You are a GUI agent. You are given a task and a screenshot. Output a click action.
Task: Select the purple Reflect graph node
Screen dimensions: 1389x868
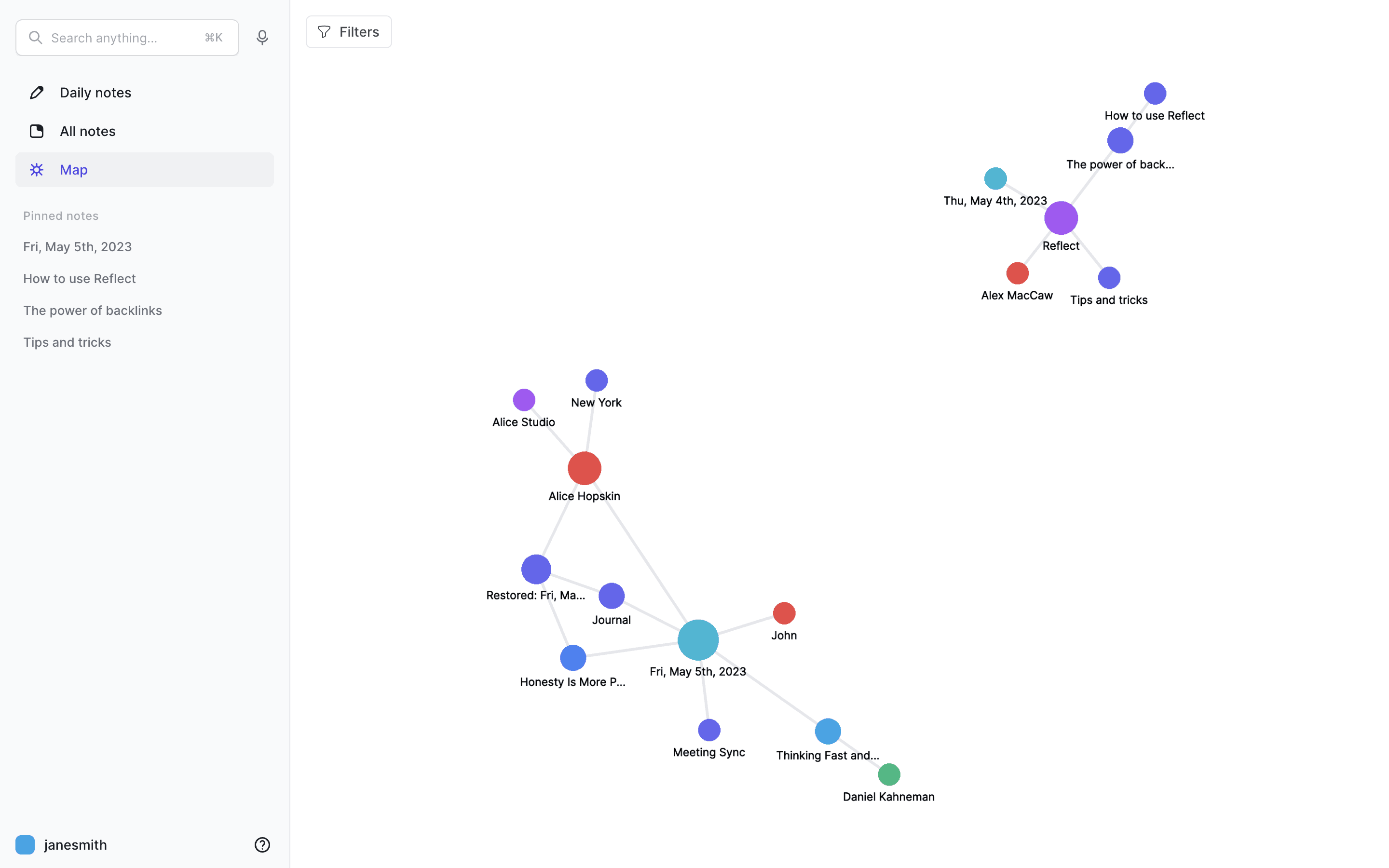coord(1061,218)
